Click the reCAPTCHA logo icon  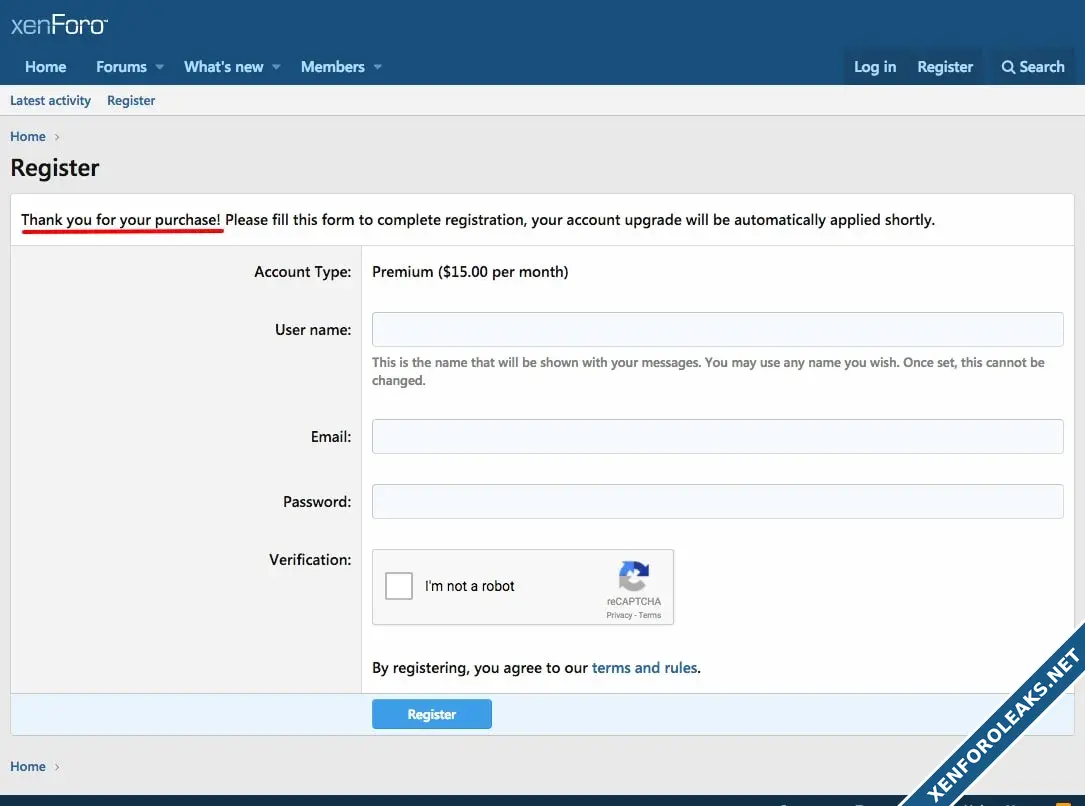click(x=634, y=576)
